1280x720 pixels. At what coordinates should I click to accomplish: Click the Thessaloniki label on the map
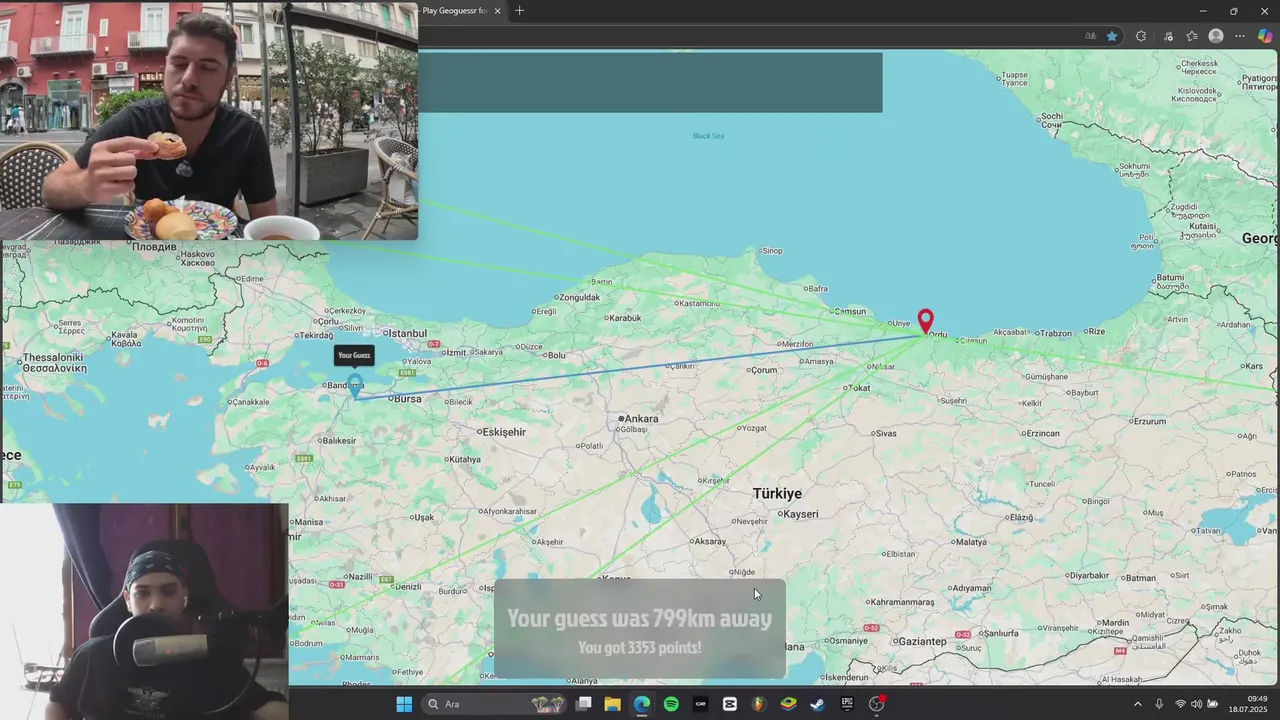(x=52, y=357)
